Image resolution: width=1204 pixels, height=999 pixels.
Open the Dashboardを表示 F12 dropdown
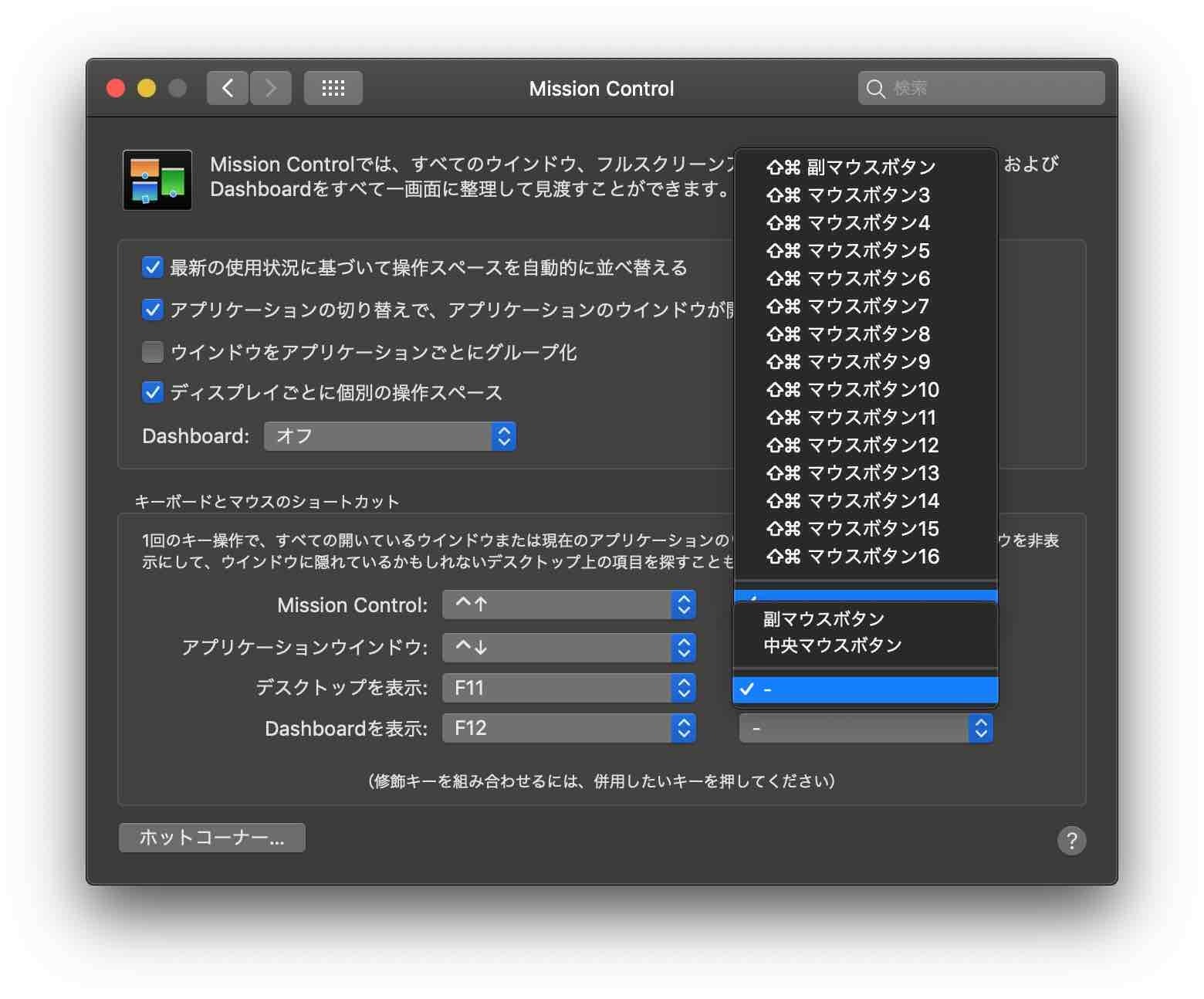click(x=569, y=728)
